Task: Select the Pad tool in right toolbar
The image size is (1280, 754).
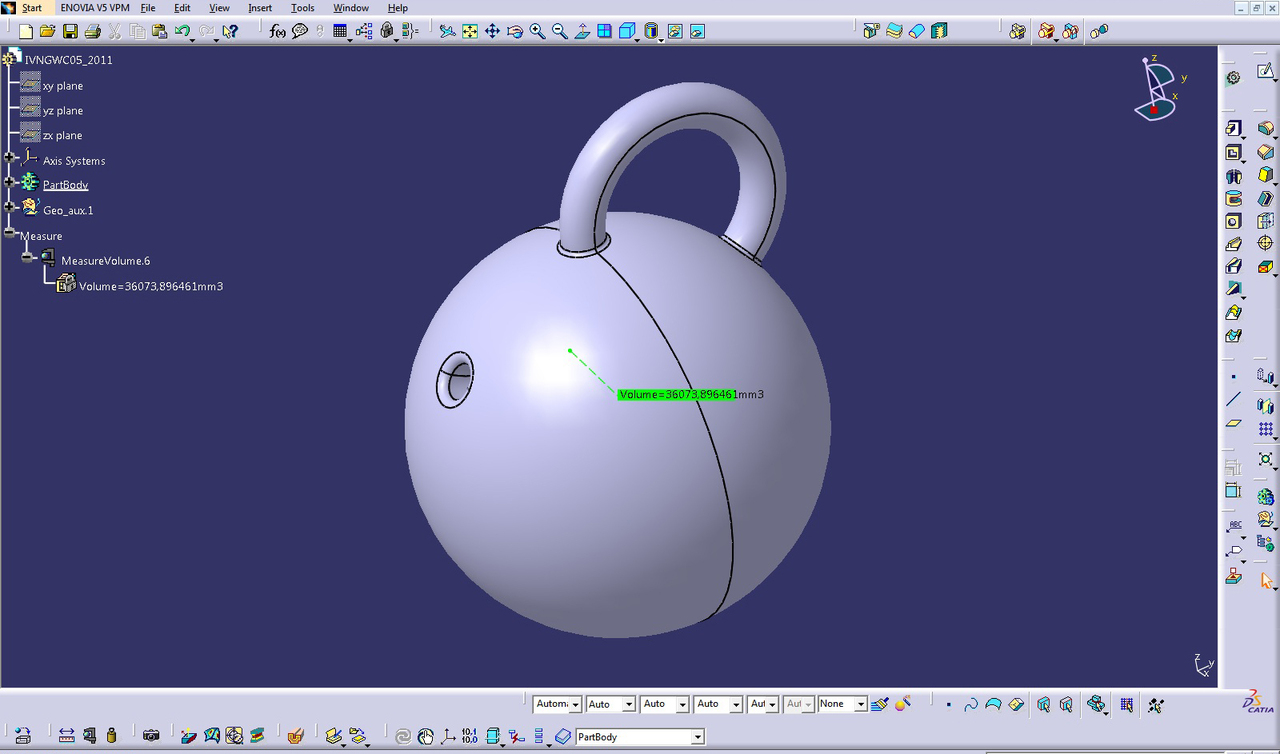Action: point(1233,129)
